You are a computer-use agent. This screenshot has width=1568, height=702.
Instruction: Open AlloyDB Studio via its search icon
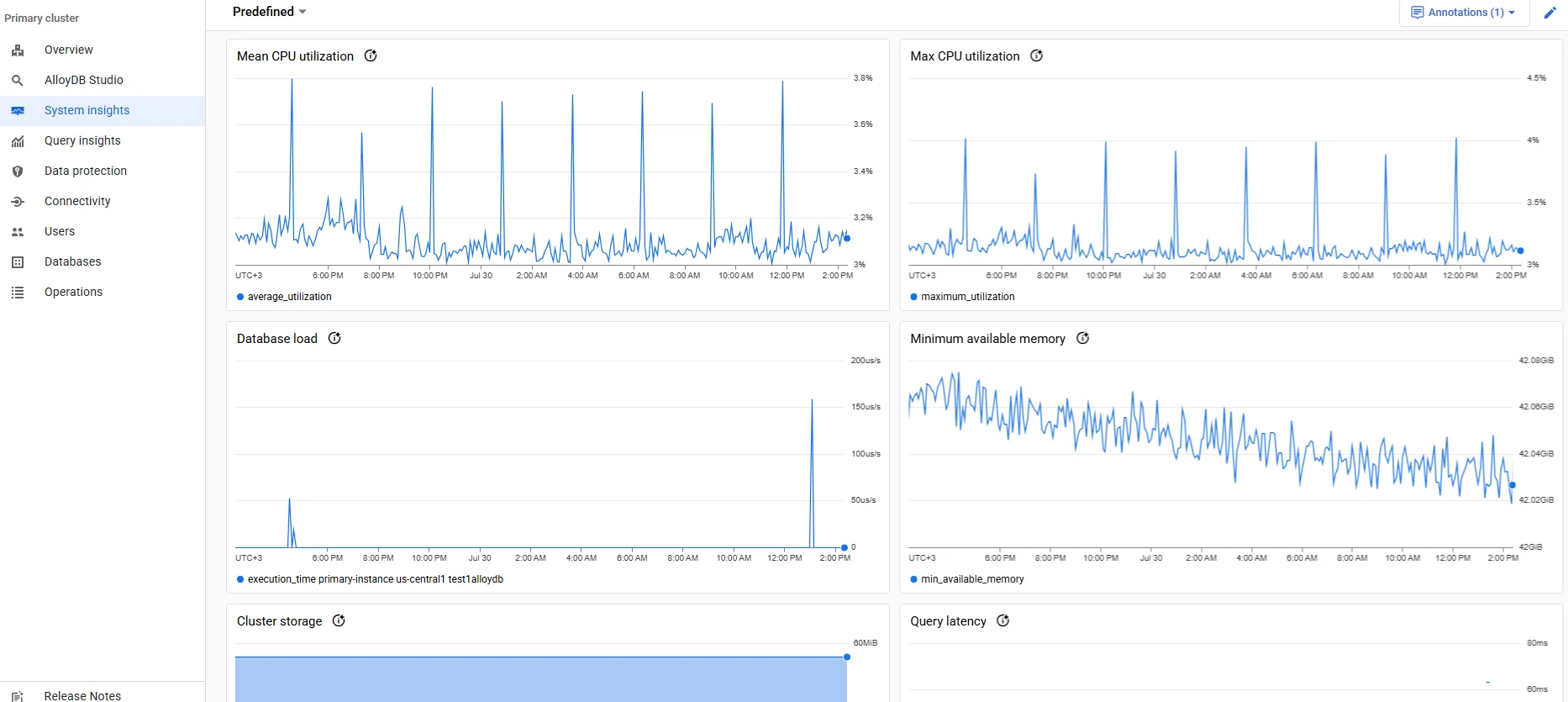18,81
